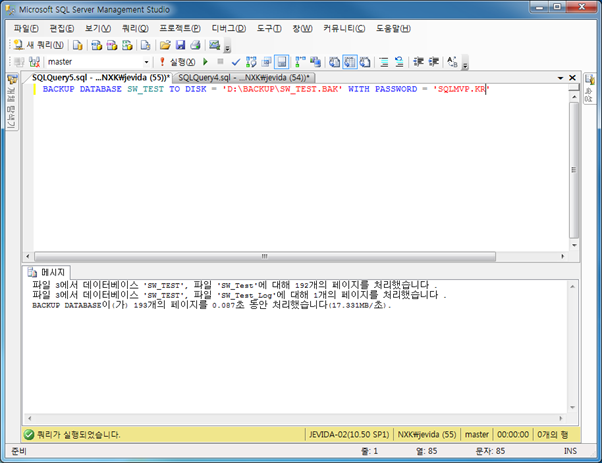Click in the BACKUP DATABASE query line
The image size is (602, 463).
coord(266,89)
